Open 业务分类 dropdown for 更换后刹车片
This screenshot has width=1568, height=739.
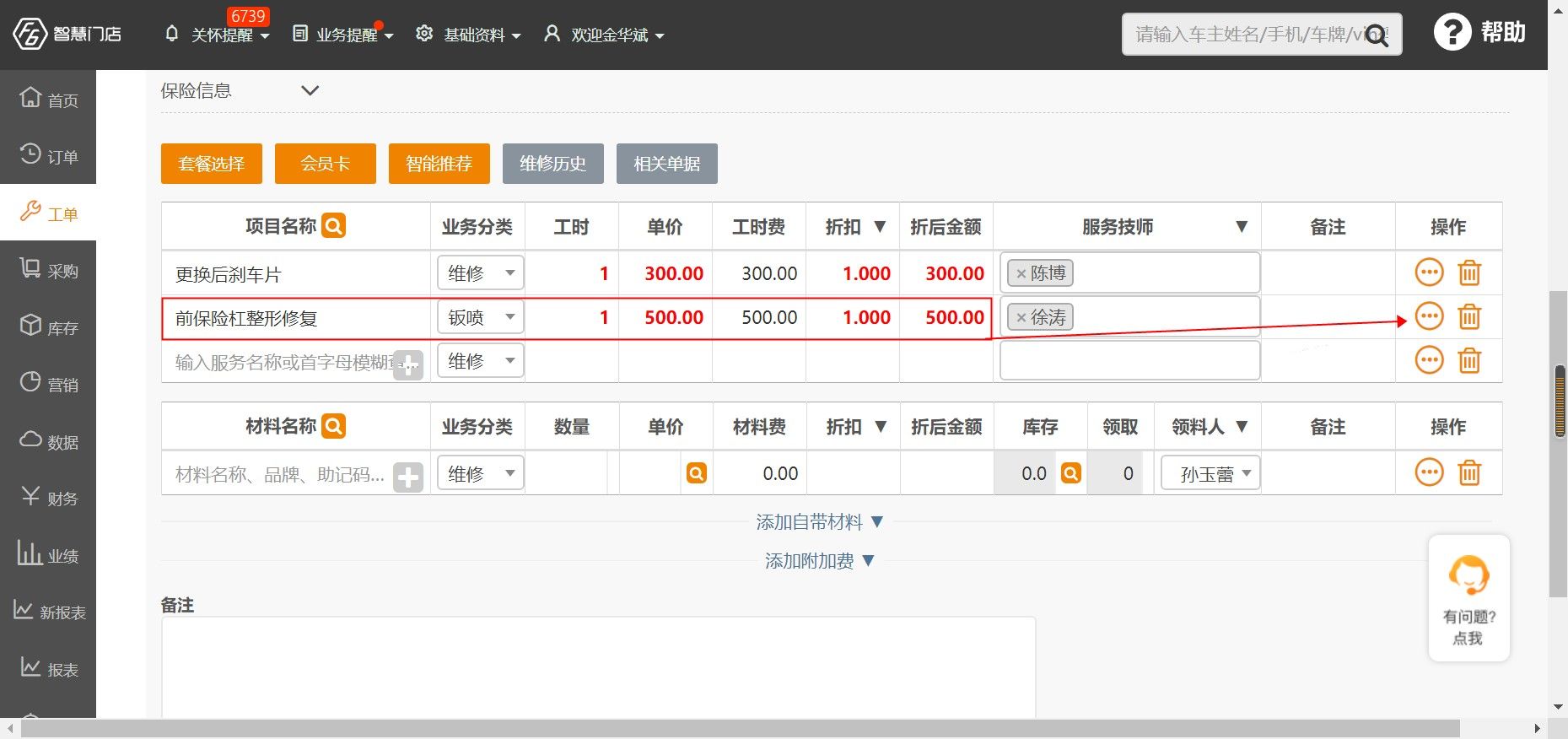480,272
